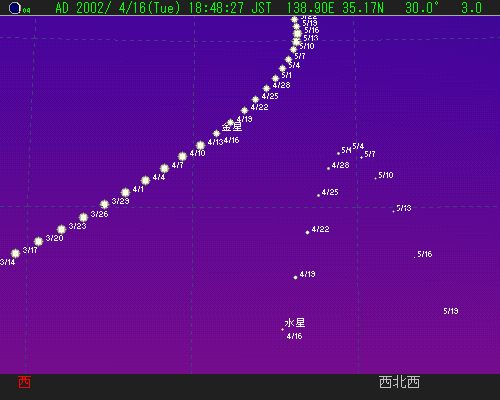Click the '4/1' date label
The width and height of the screenshot is (500, 400).
pos(138,189)
